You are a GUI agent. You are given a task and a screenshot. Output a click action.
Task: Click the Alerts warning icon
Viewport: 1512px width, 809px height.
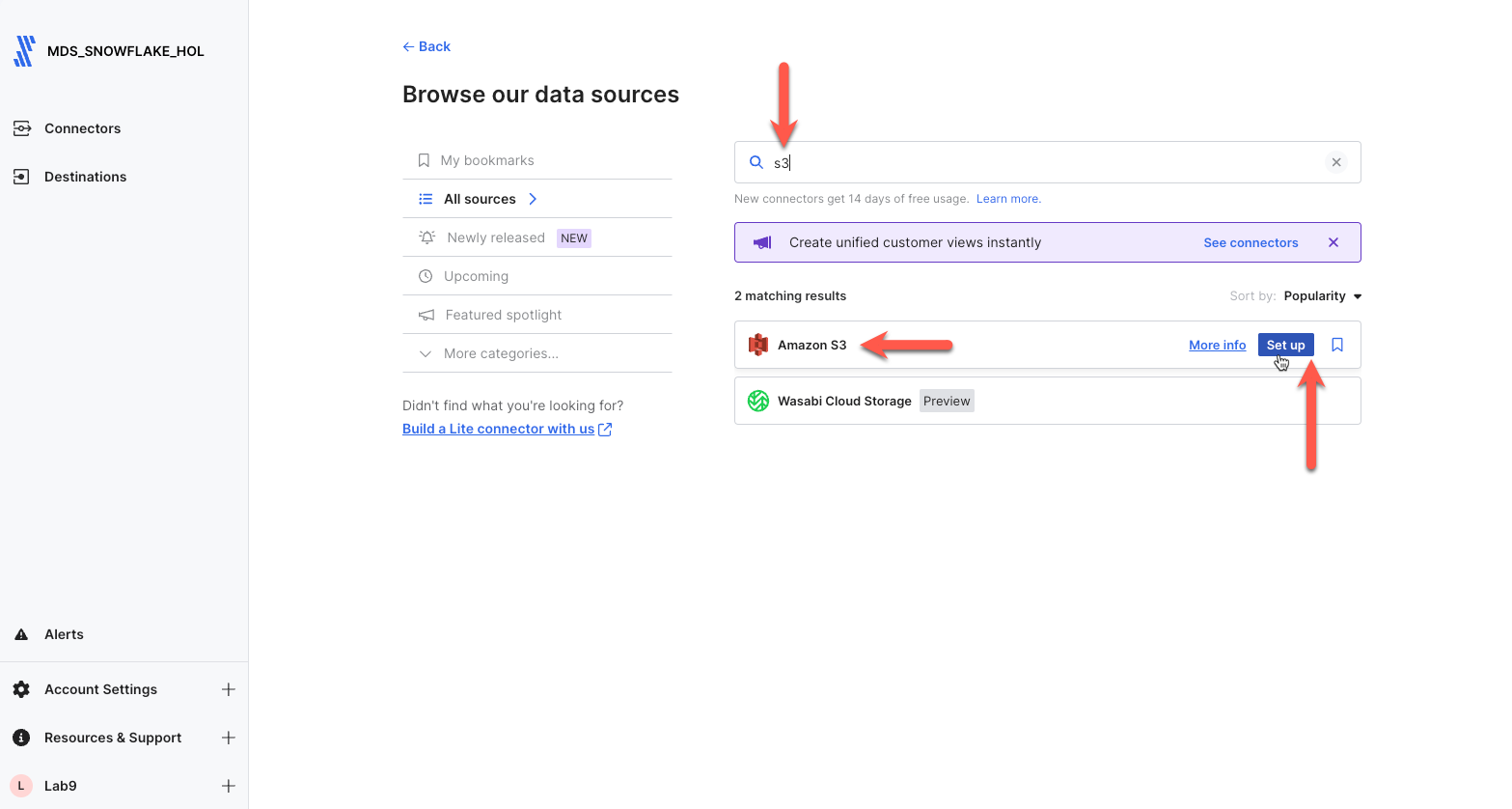pos(21,634)
